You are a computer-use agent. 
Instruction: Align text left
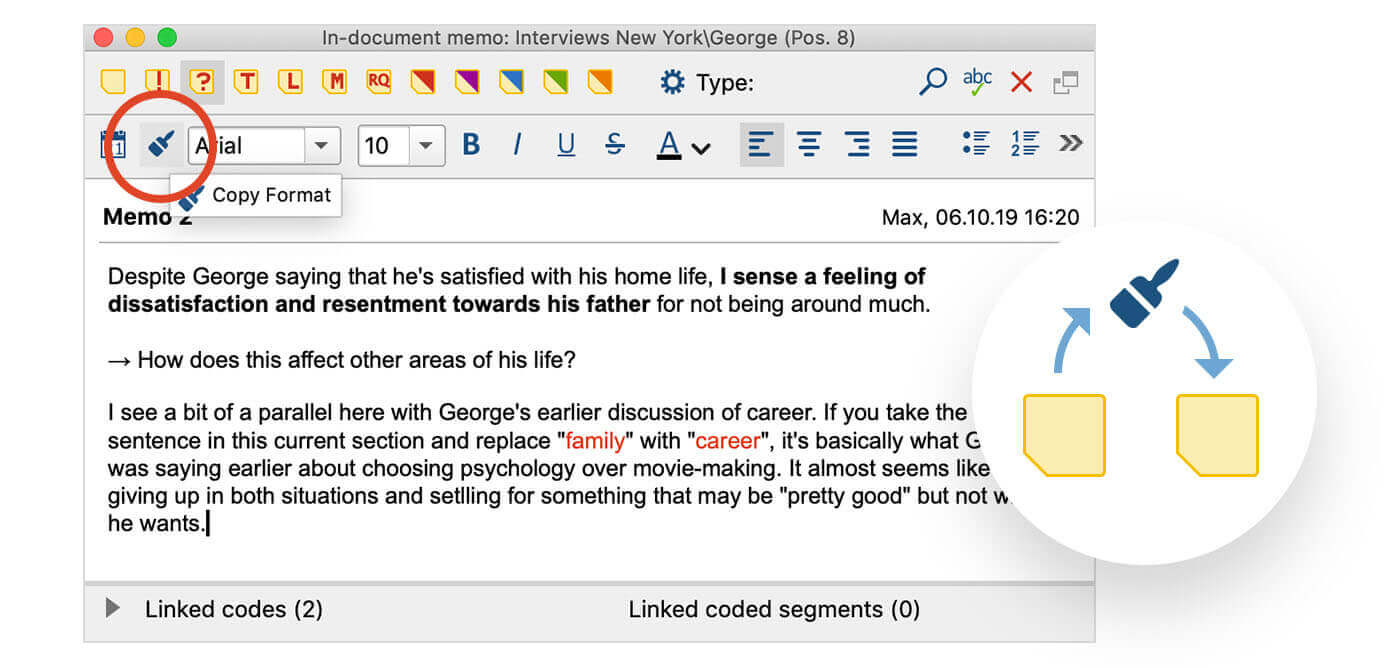point(761,145)
